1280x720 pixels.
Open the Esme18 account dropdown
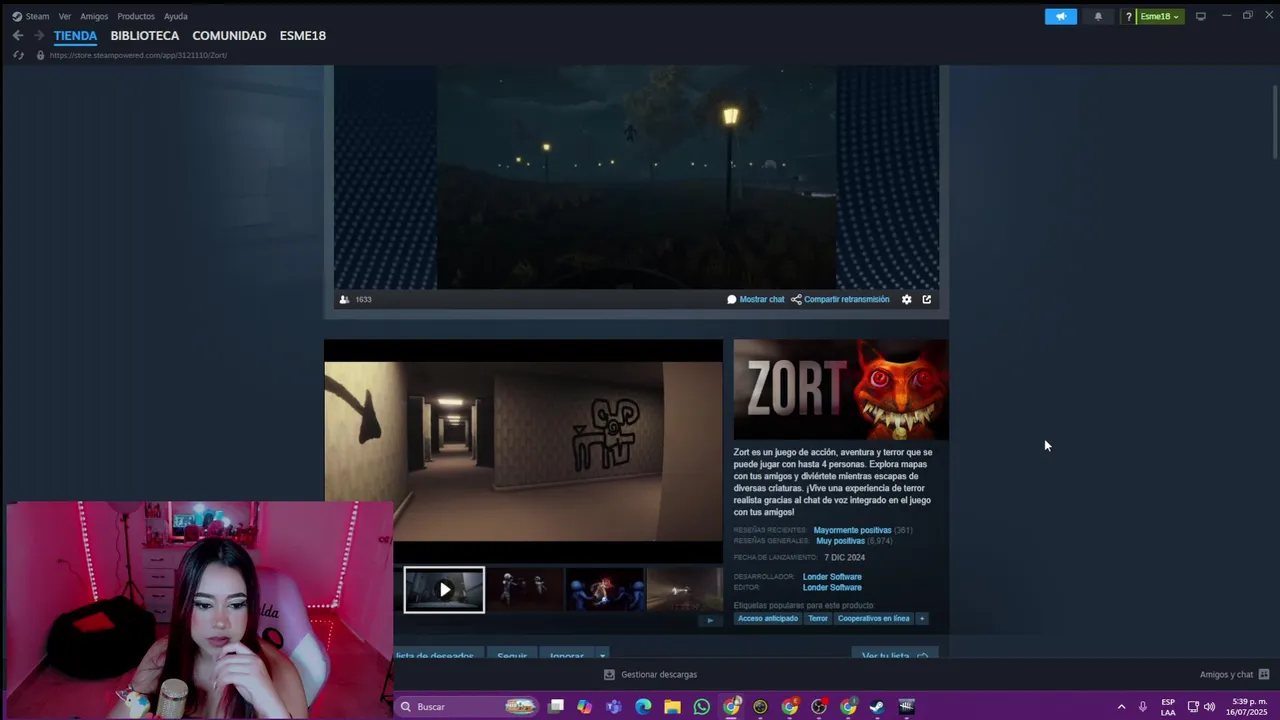click(x=1160, y=16)
